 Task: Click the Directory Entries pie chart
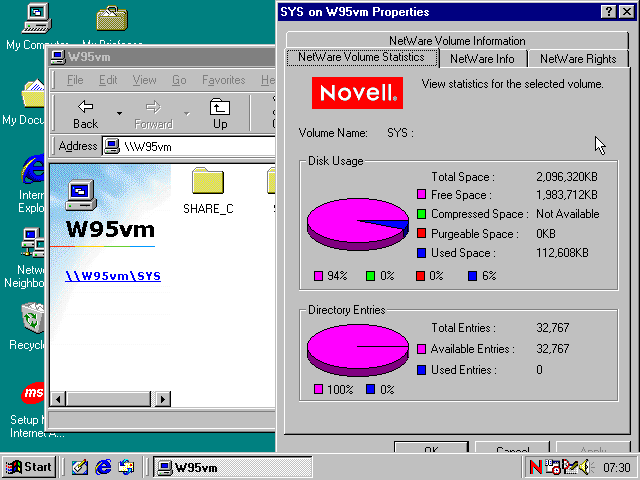(x=358, y=350)
